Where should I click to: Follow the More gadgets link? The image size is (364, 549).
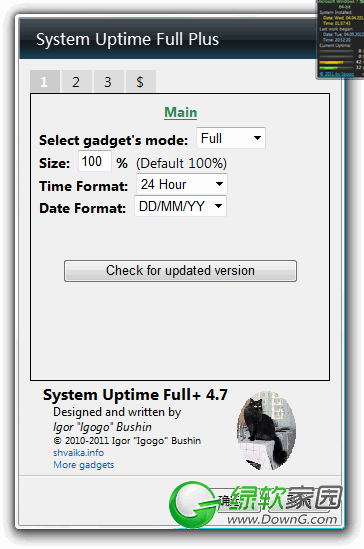tap(84, 465)
